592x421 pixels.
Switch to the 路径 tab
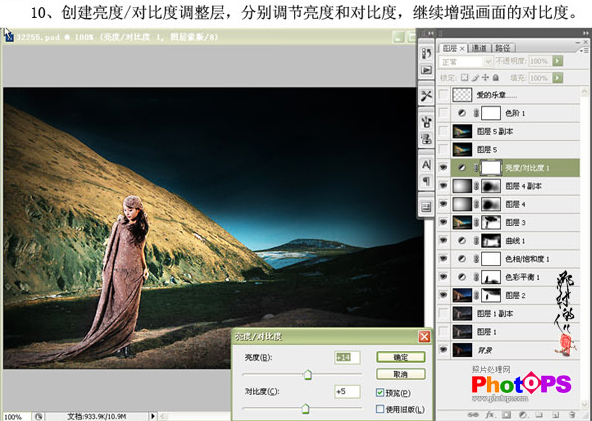tap(503, 48)
